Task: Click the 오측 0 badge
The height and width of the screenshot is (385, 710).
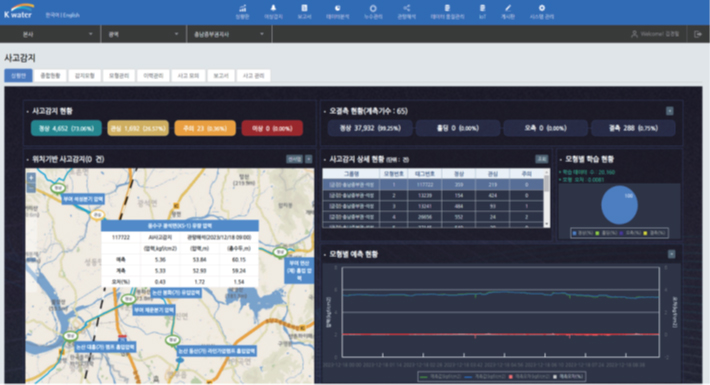Action: (x=546, y=128)
